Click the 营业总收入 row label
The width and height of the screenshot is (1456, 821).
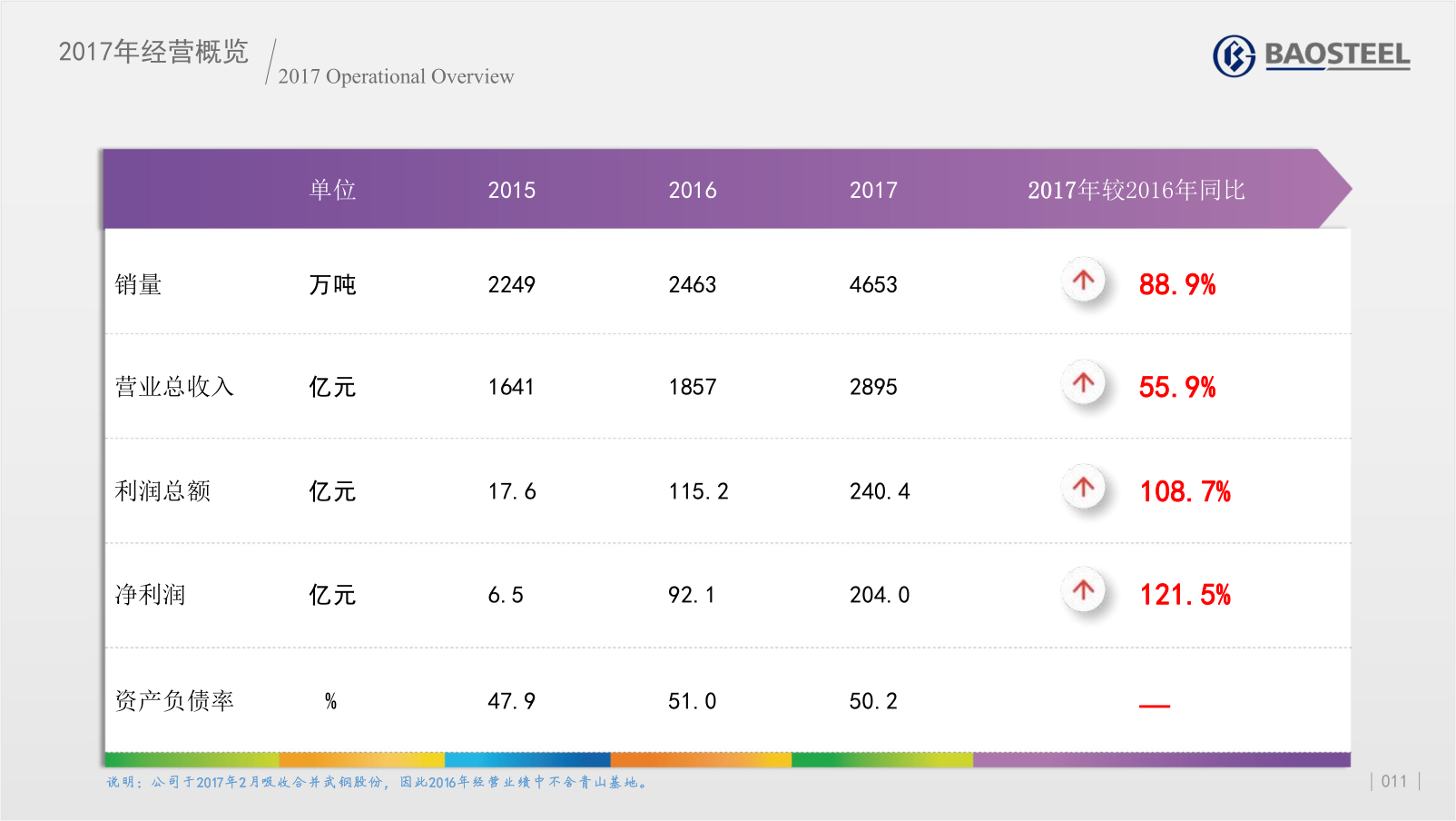pyautogui.click(x=174, y=387)
